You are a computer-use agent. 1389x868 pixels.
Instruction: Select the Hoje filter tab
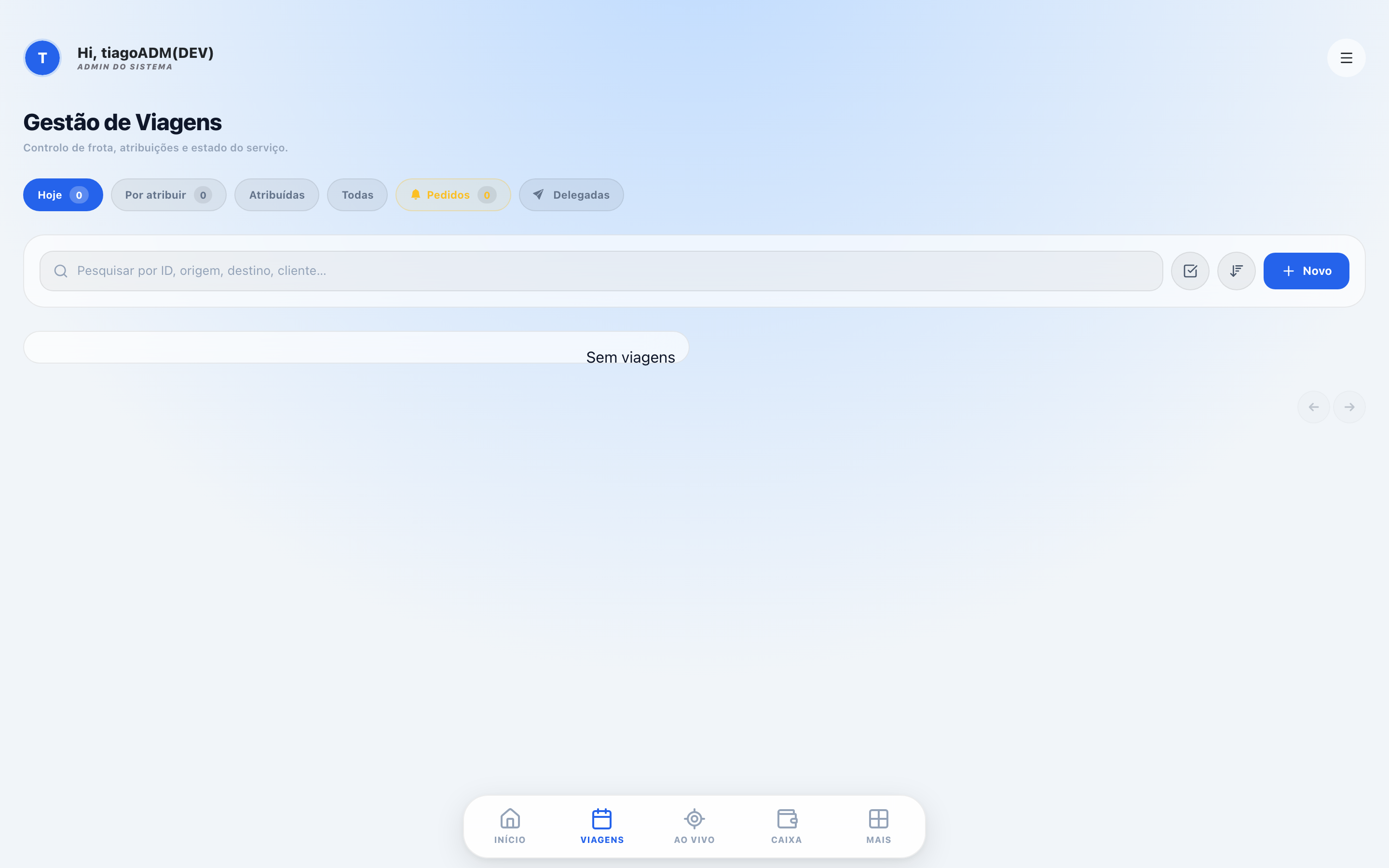tap(63, 195)
